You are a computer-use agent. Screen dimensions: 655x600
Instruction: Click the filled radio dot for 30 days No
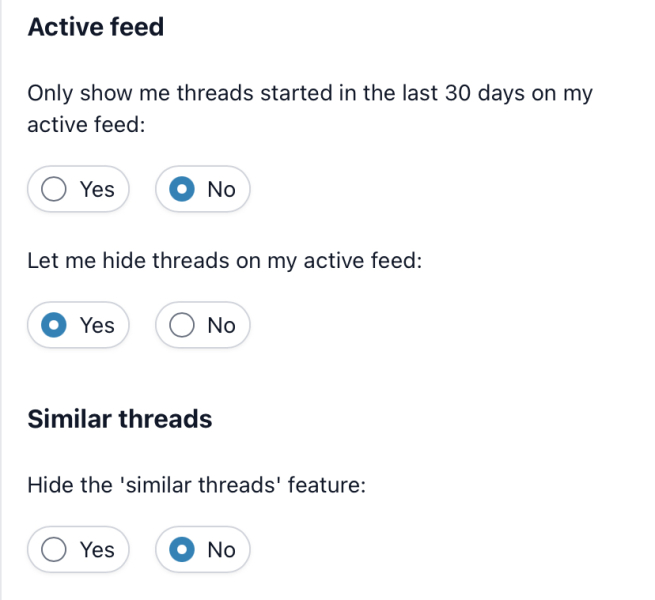tap(182, 189)
